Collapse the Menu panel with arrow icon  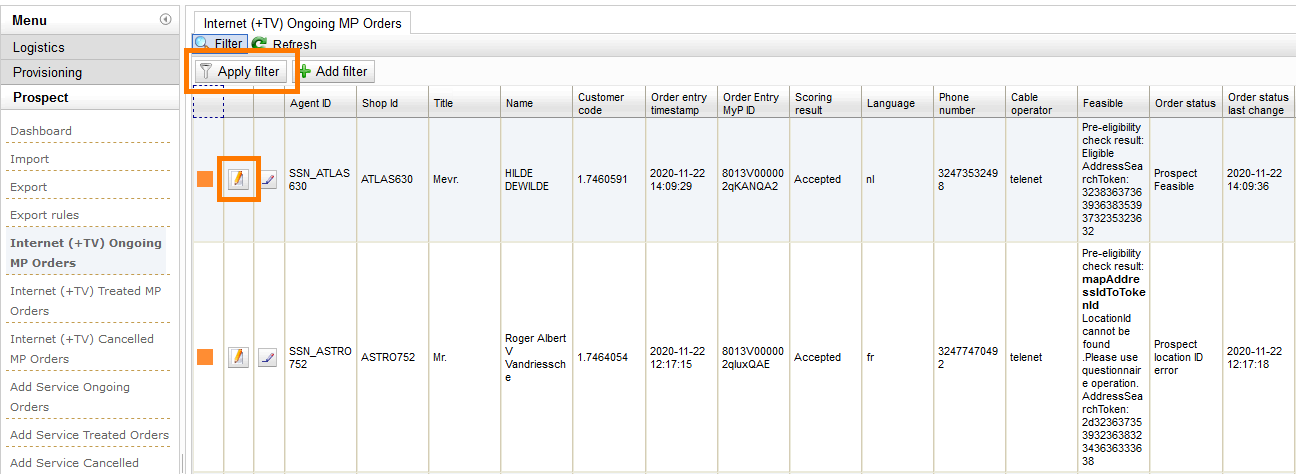165,20
